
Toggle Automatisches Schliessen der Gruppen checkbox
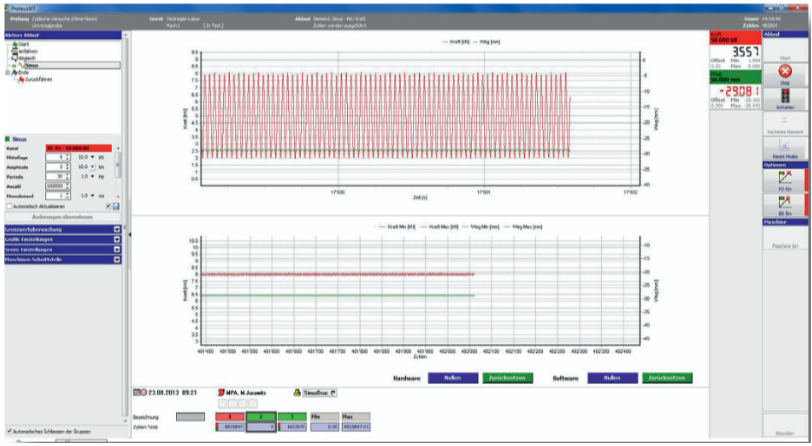(x=9, y=431)
